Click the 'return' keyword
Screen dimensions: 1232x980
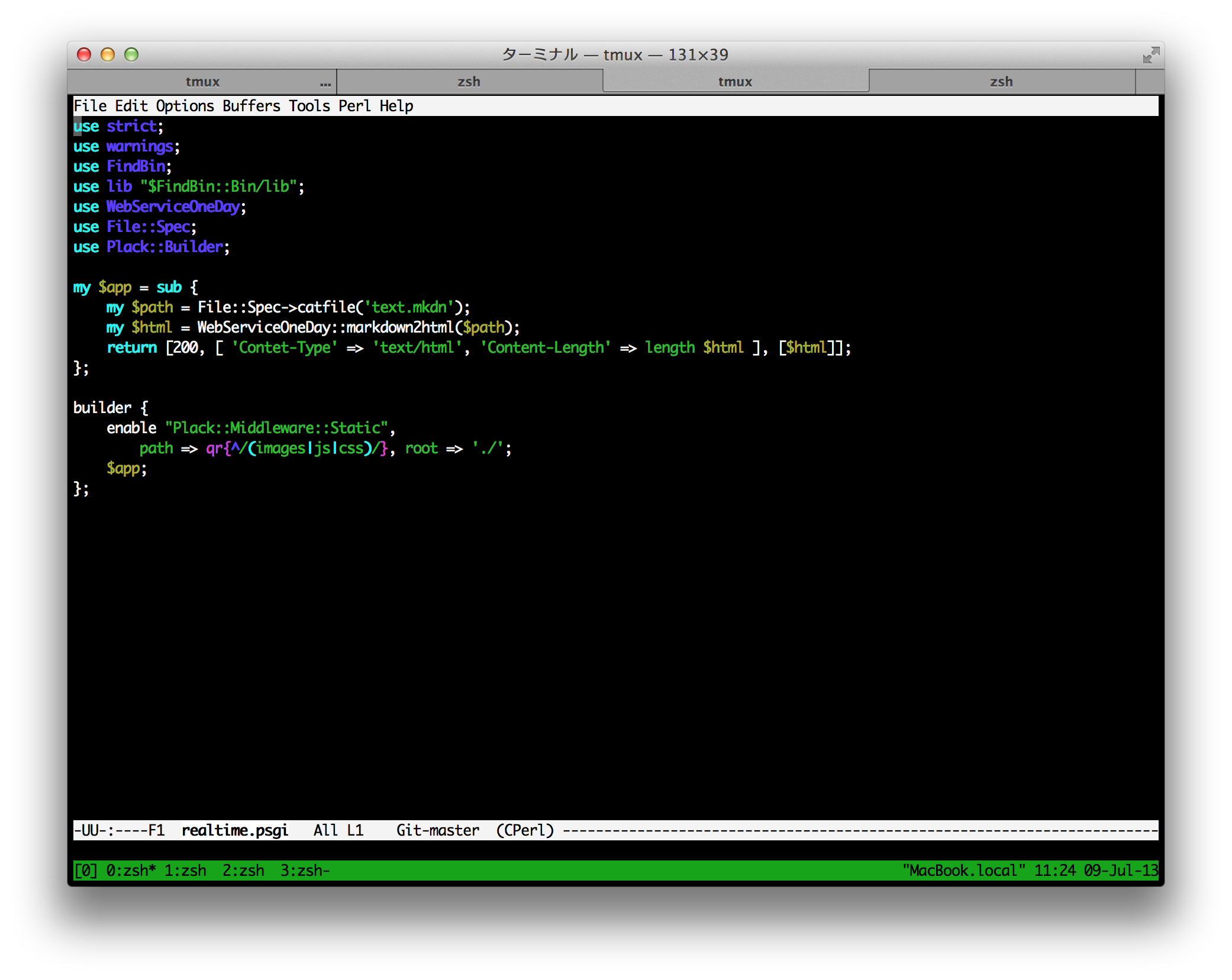[x=131, y=347]
